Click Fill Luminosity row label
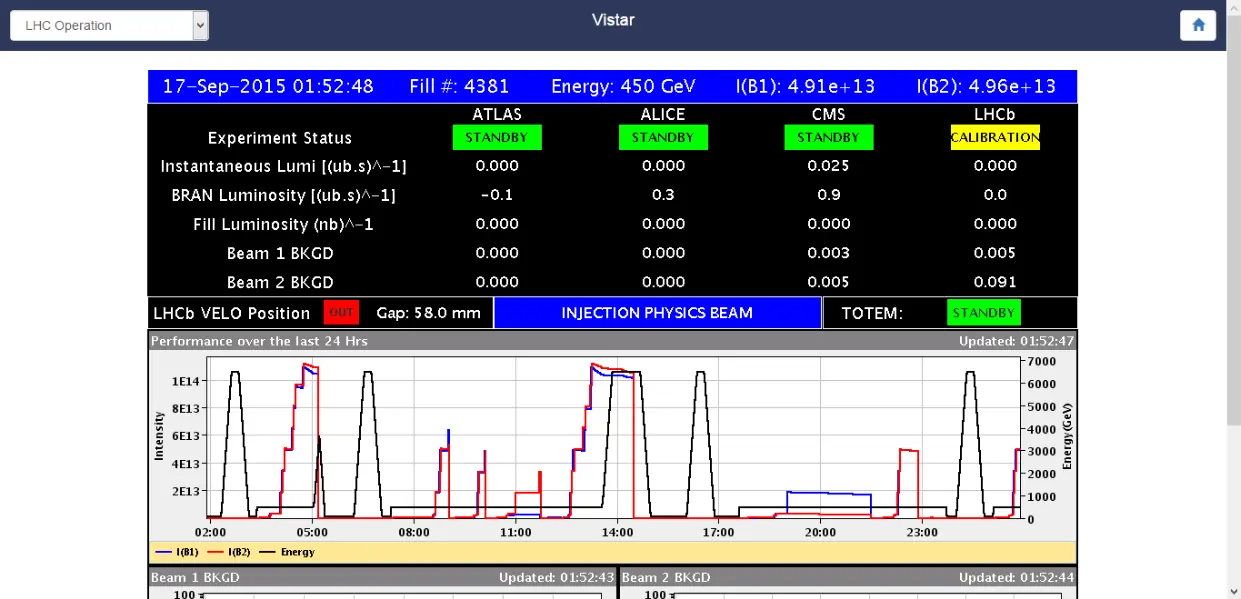Screen dimensions: 1241x599 pyautogui.click(x=284, y=225)
